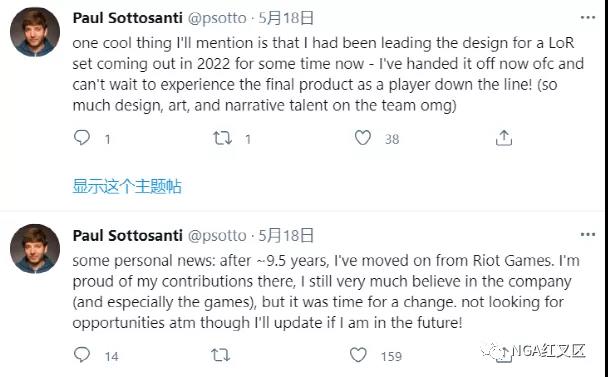Retweet the Riot Games departure tweet
The height and width of the screenshot is (377, 608).
pos(221,355)
